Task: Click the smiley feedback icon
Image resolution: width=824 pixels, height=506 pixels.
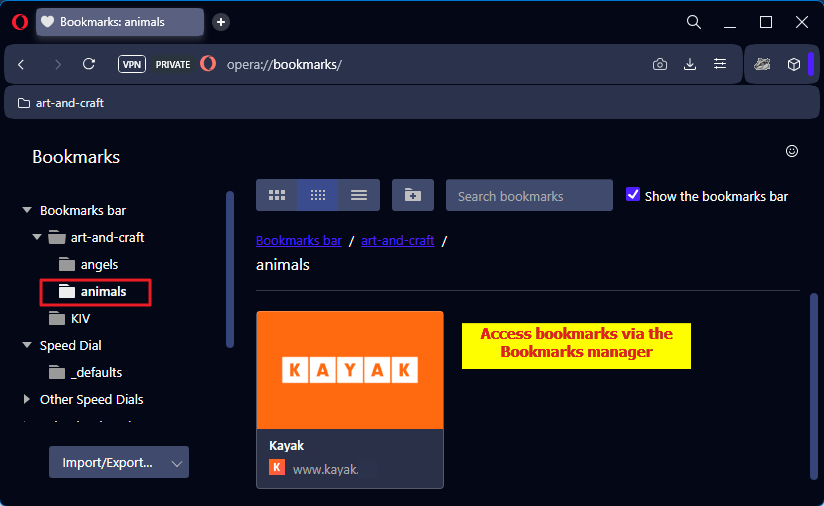Action: click(x=791, y=151)
